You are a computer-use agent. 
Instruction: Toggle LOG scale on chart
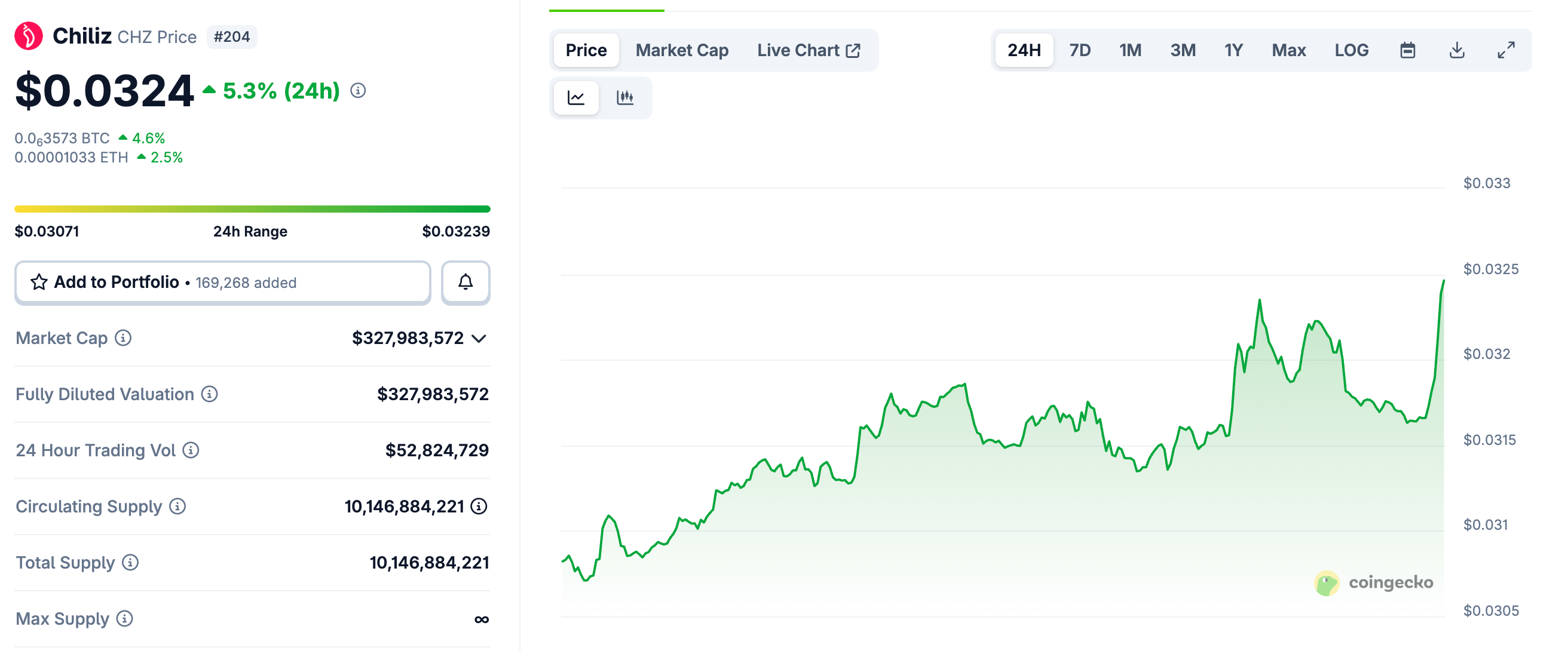[1351, 50]
